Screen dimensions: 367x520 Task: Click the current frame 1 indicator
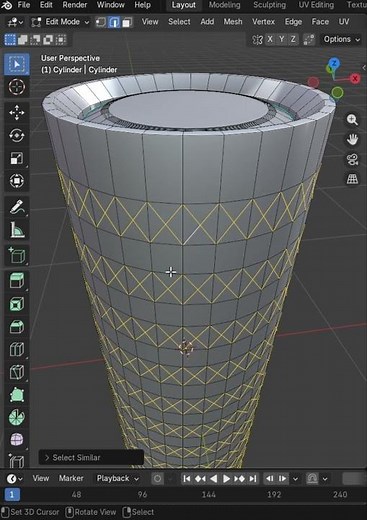tap(12, 494)
